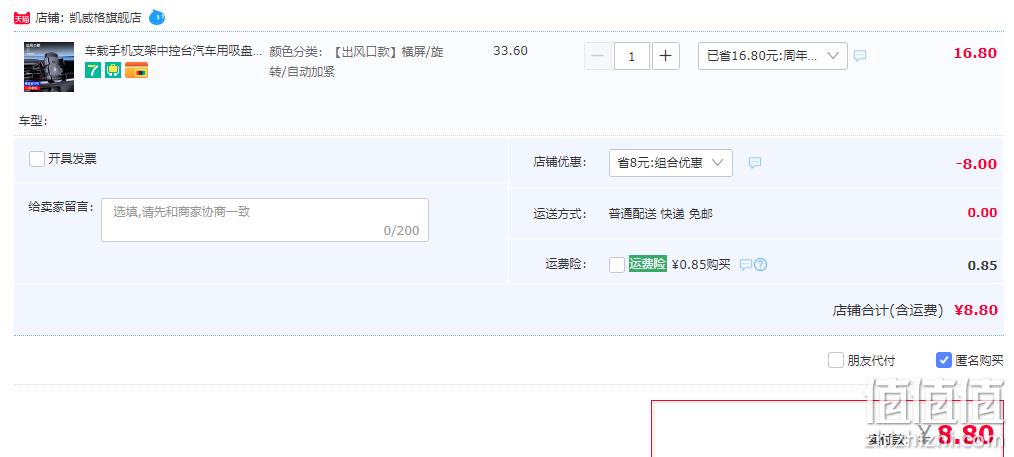Enable the 朋友代付 checkbox
The height and width of the screenshot is (457, 1014).
tap(836, 360)
